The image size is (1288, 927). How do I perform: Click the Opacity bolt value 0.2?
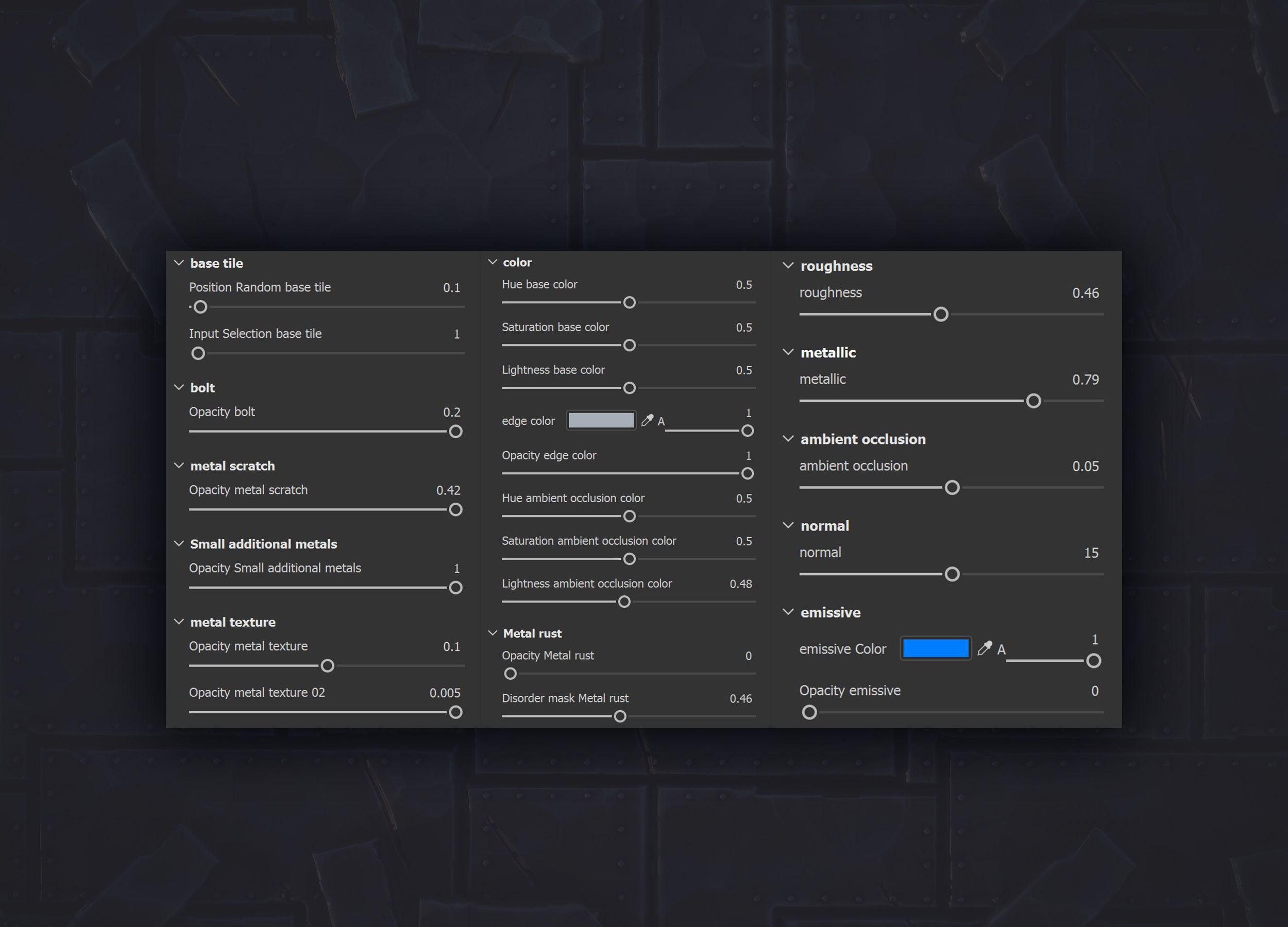(451, 412)
